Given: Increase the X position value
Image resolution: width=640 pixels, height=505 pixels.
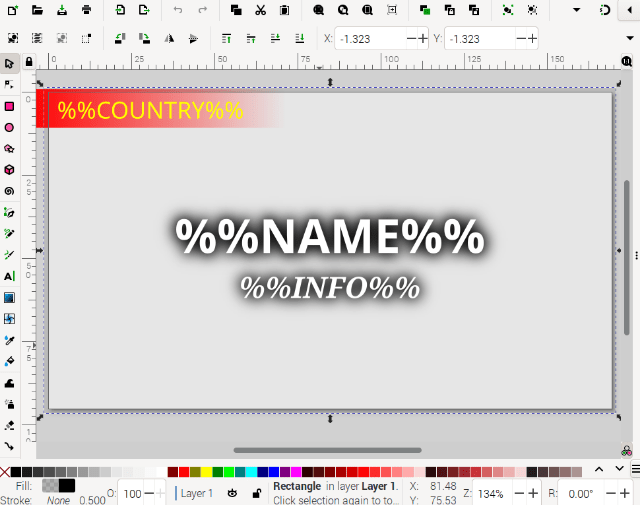Looking at the screenshot, I should pyautogui.click(x=422, y=39).
